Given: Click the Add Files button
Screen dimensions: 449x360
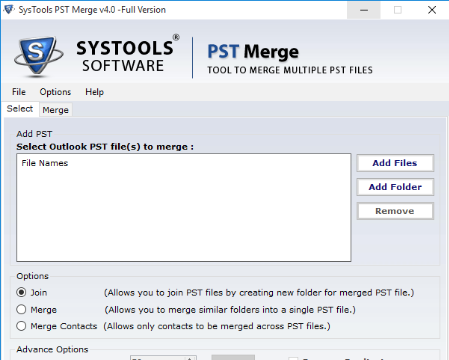Looking at the screenshot, I should click(395, 163).
